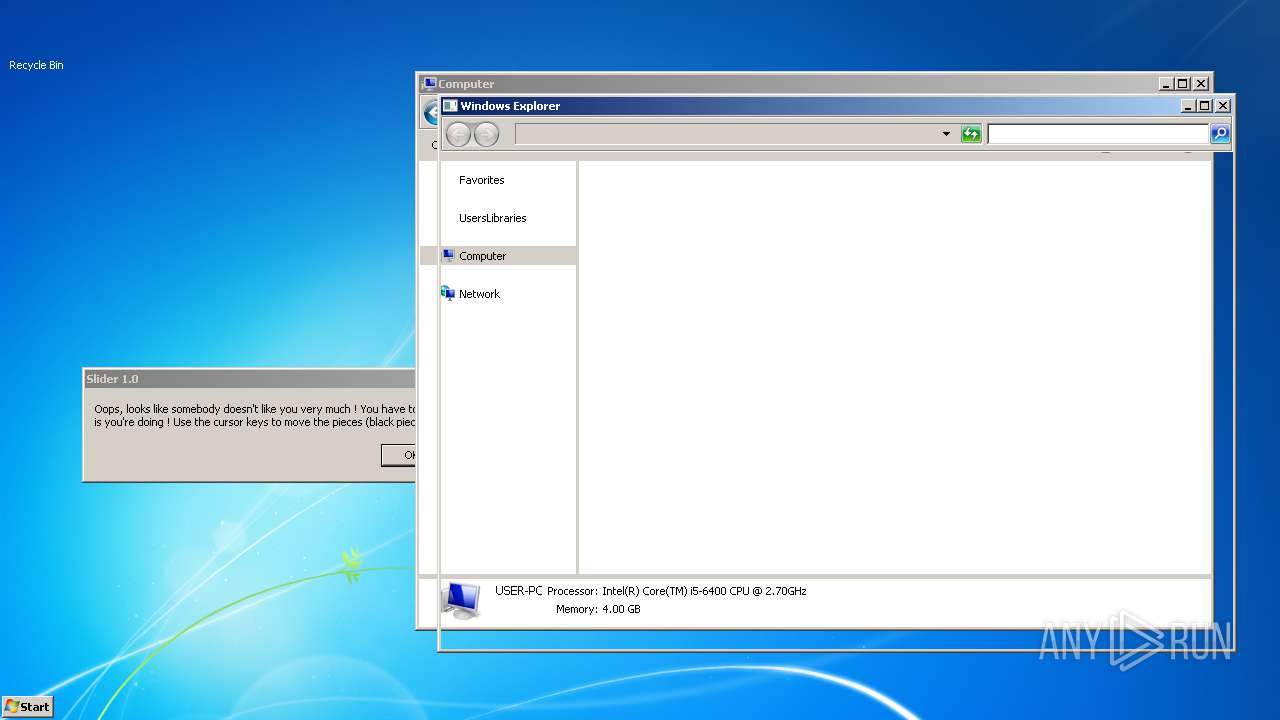
Task: Click the Memory 4.00 GB text
Action: (x=598, y=609)
